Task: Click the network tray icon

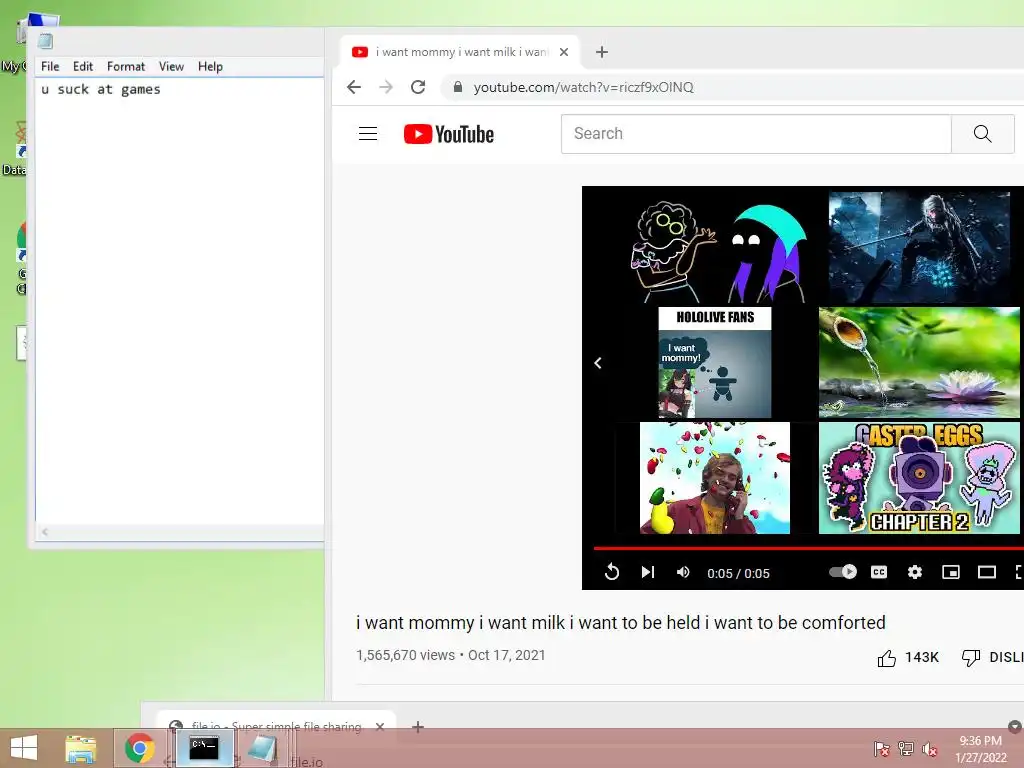Action: click(906, 749)
